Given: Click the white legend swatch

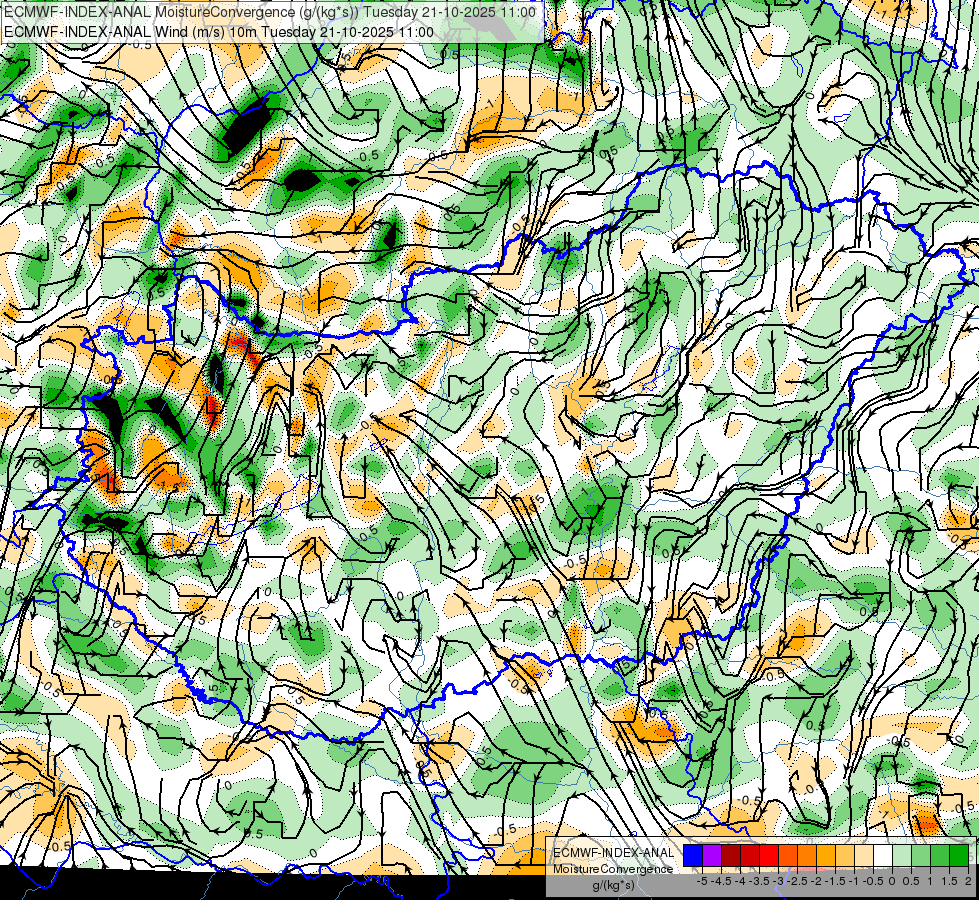Looking at the screenshot, I should pos(883,856).
